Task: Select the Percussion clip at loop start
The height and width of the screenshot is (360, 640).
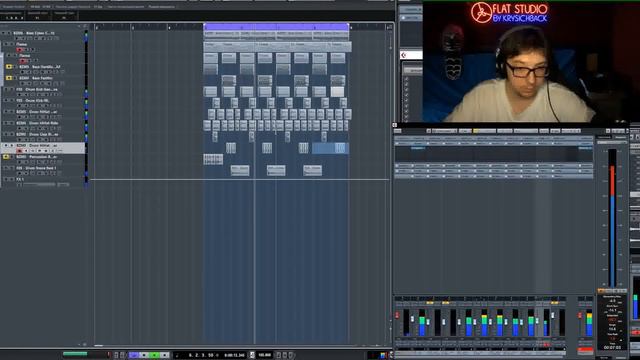Action: (213, 159)
